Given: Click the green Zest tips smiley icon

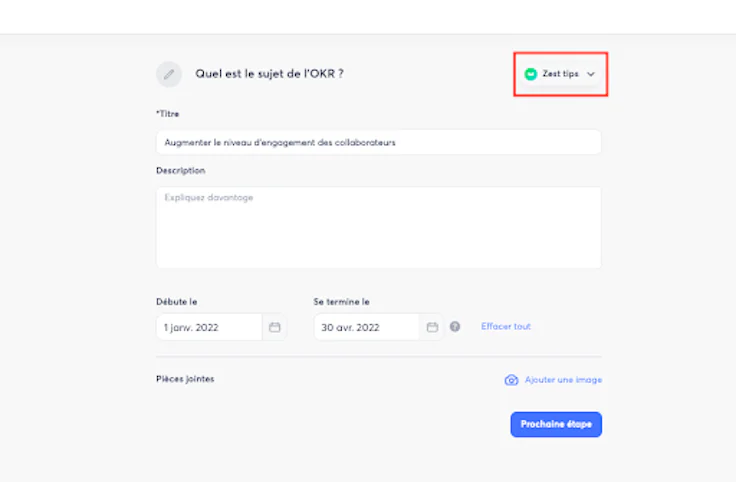Looking at the screenshot, I should click(530, 74).
